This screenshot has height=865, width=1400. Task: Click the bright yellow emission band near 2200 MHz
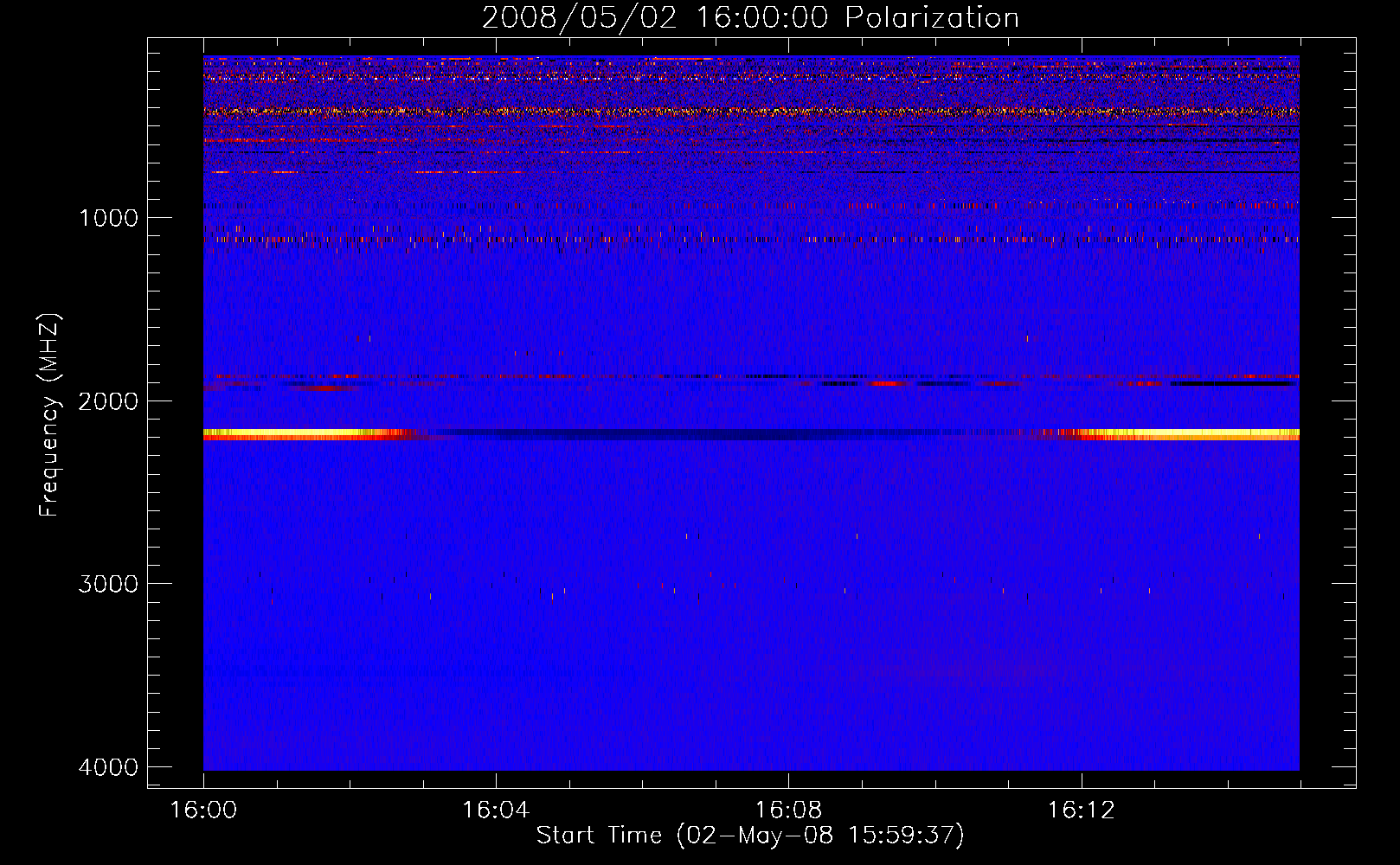click(751, 434)
